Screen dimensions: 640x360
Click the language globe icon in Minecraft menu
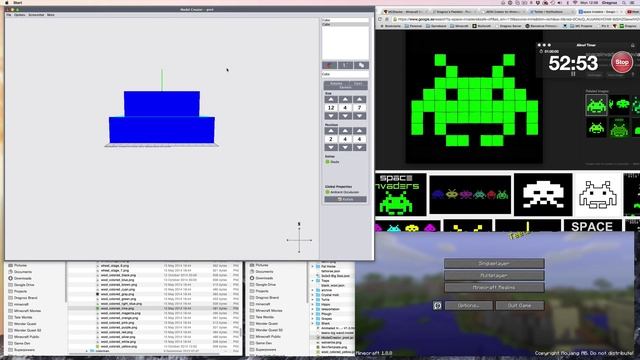(x=437, y=305)
